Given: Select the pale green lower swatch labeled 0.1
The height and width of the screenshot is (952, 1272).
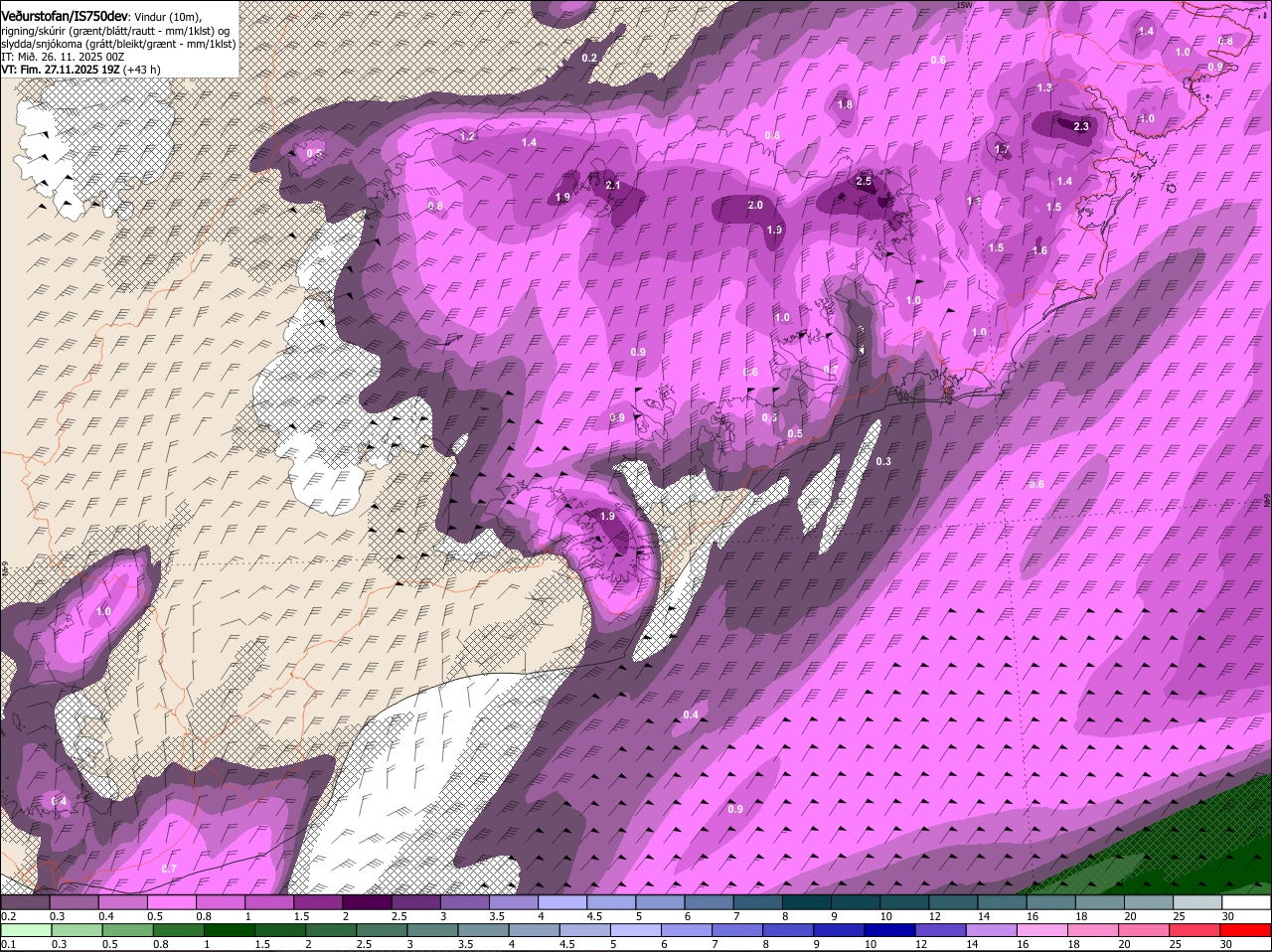Looking at the screenshot, I should click(25, 930).
